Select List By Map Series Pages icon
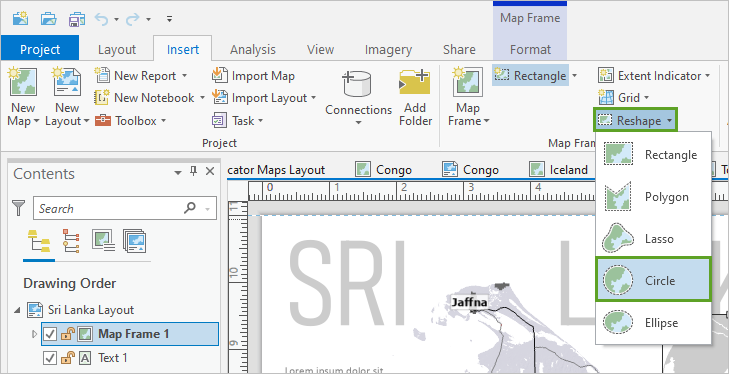 pyautogui.click(x=134, y=240)
